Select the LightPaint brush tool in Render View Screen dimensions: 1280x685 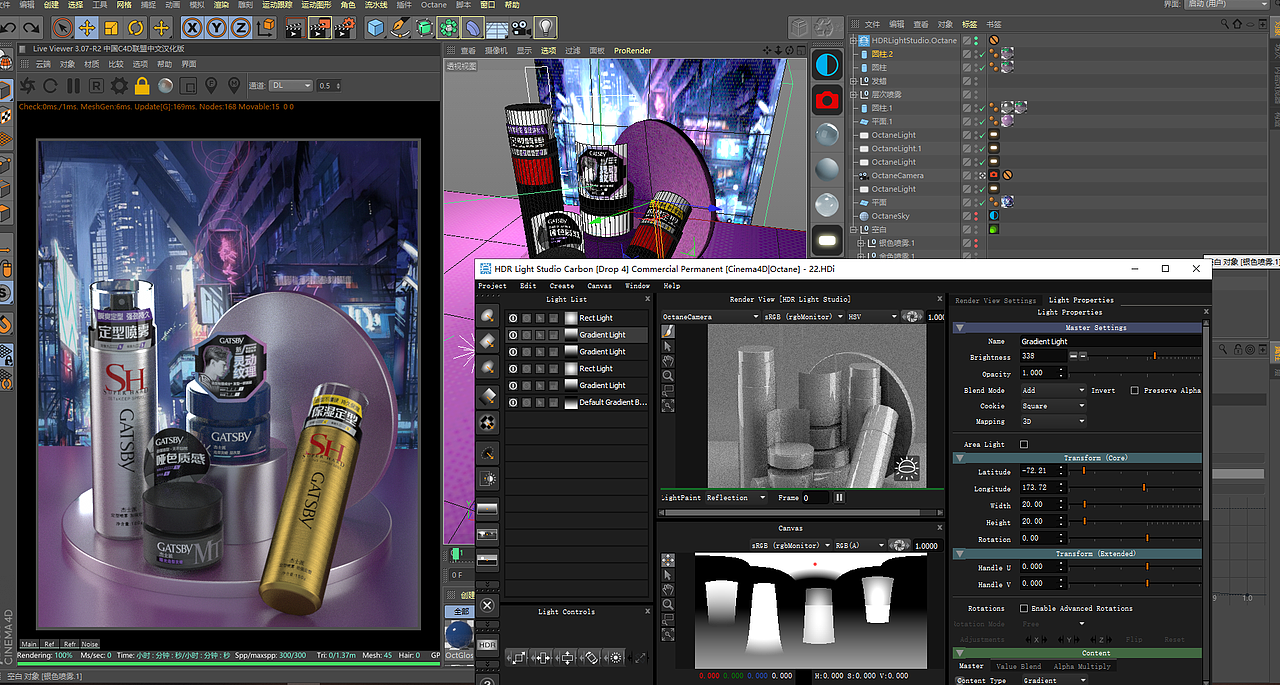667,331
